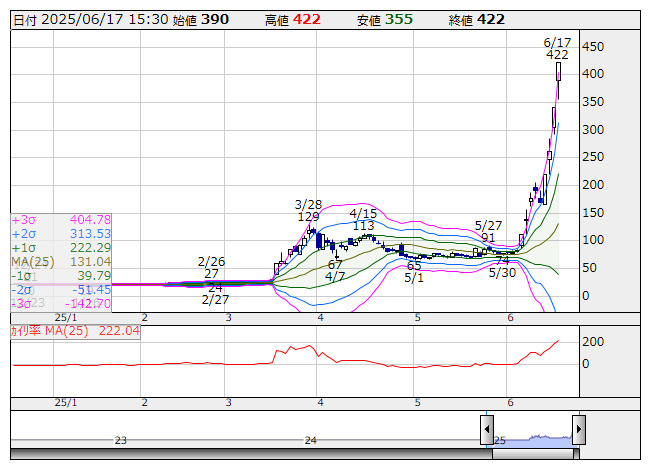Click the left range handle arrow in navigator
Screen dimensions: 653x470
pos(487,431)
